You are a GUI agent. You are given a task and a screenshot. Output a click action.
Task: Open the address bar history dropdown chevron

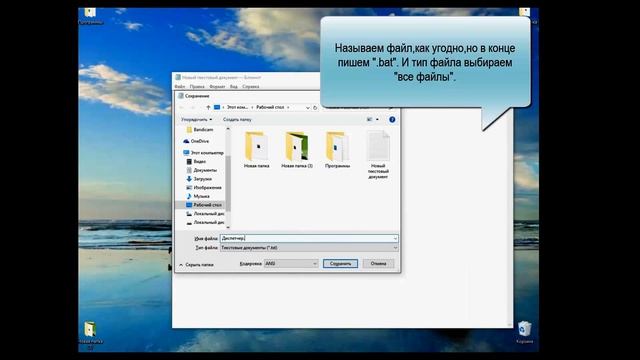click(307, 108)
